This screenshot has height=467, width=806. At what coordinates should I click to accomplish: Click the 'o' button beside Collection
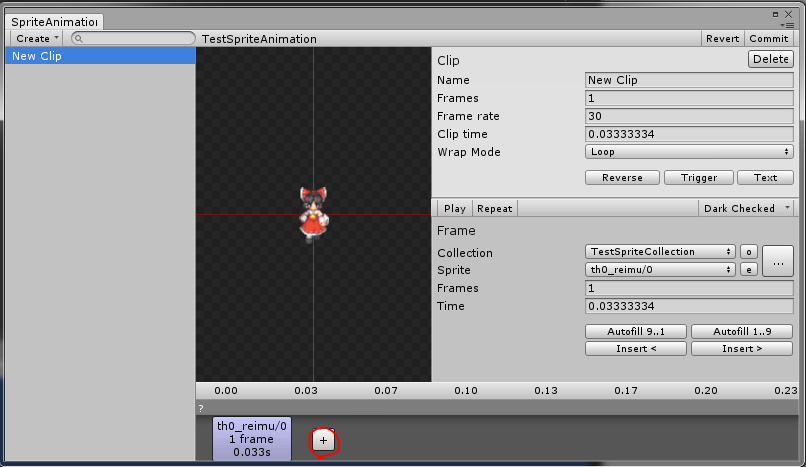click(748, 252)
